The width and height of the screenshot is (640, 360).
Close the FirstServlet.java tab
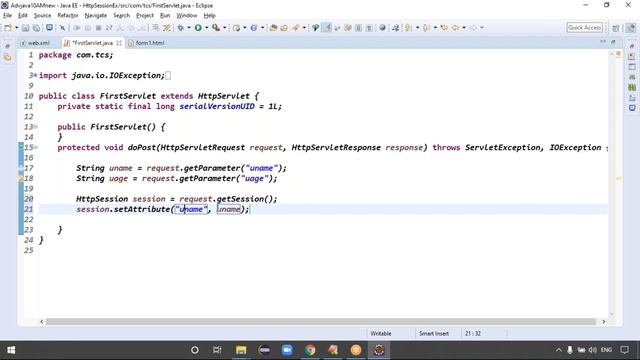click(119, 43)
